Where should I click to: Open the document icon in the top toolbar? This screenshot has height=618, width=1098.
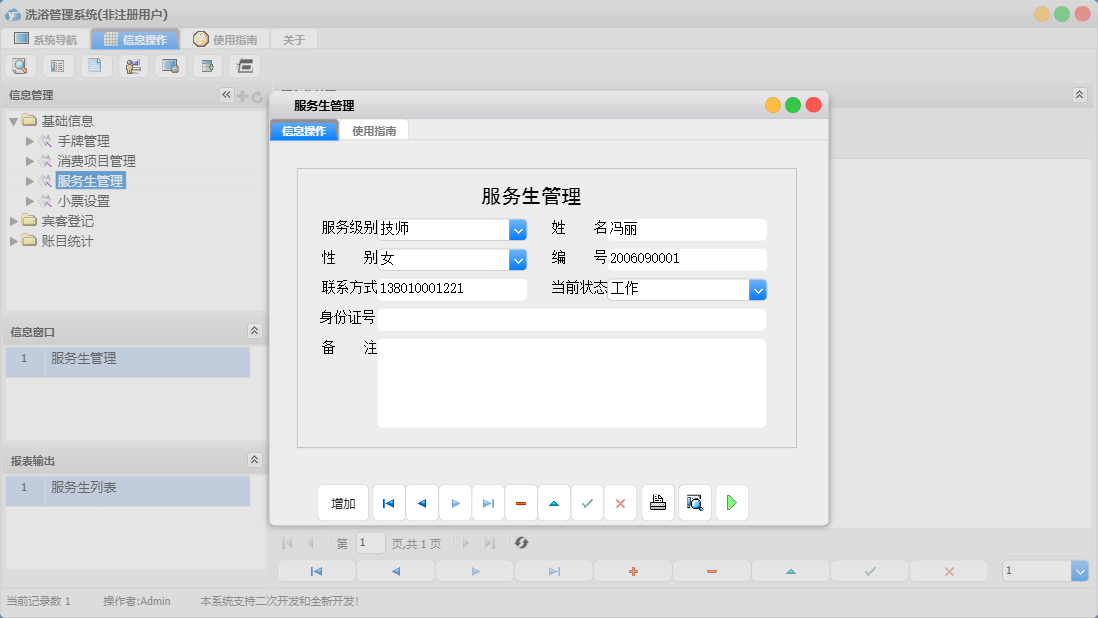pyautogui.click(x=95, y=66)
